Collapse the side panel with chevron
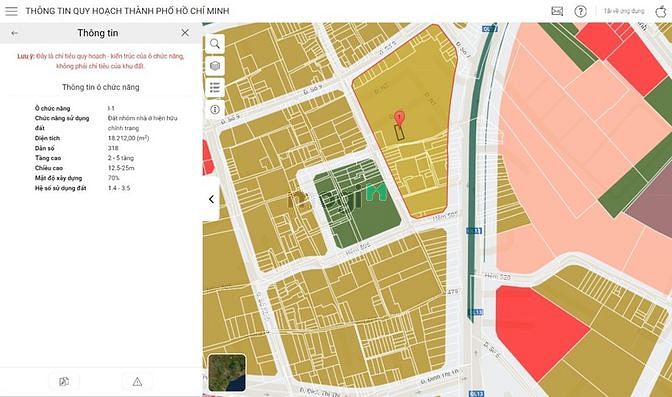 click(211, 199)
